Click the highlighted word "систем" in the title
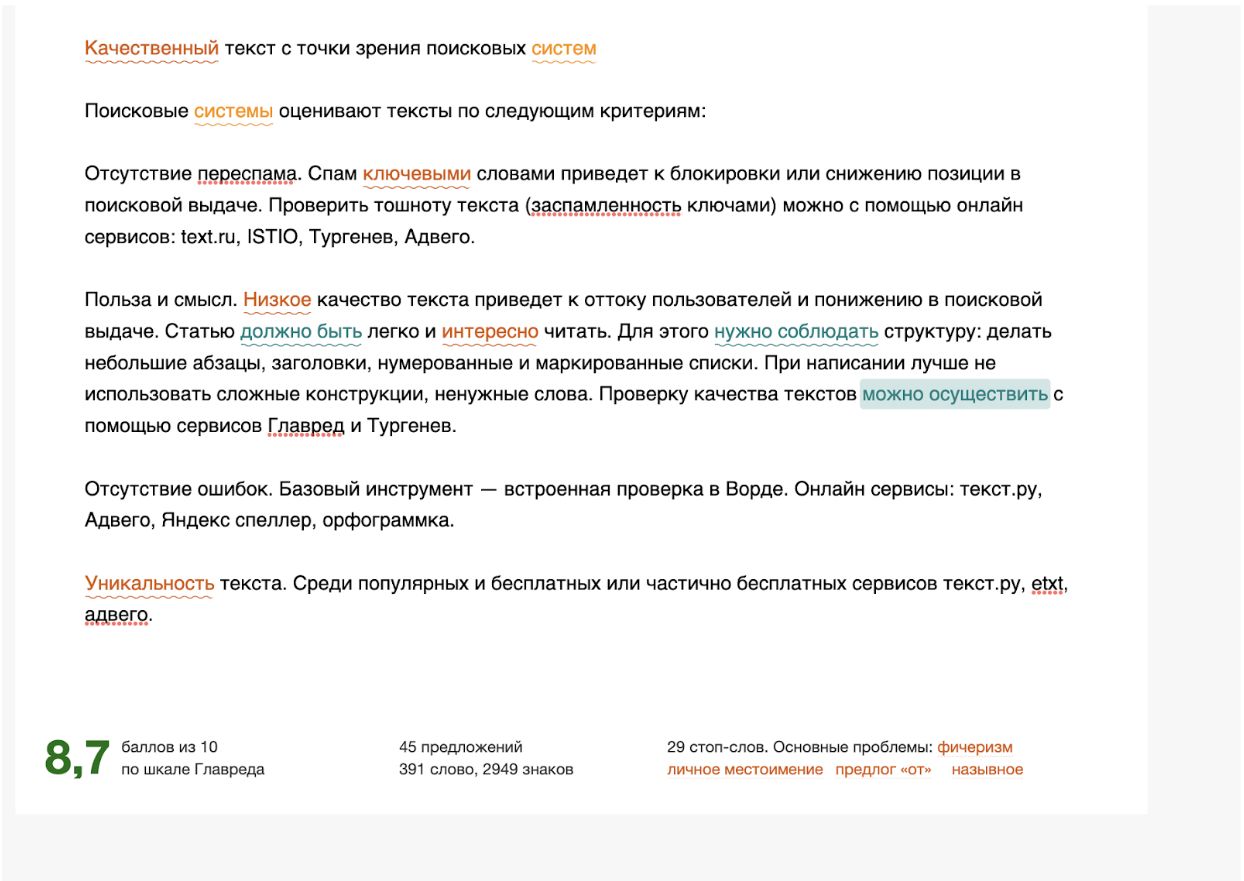 (563, 48)
